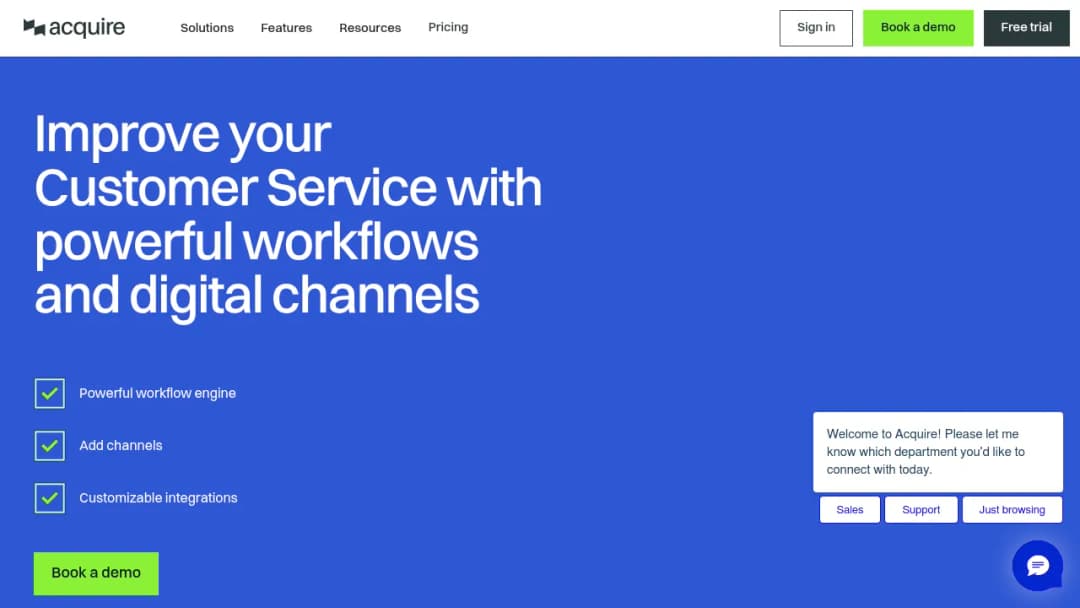Viewport: 1080px width, 608px height.
Task: Open the chat bubble launcher icon
Action: coord(1037,565)
